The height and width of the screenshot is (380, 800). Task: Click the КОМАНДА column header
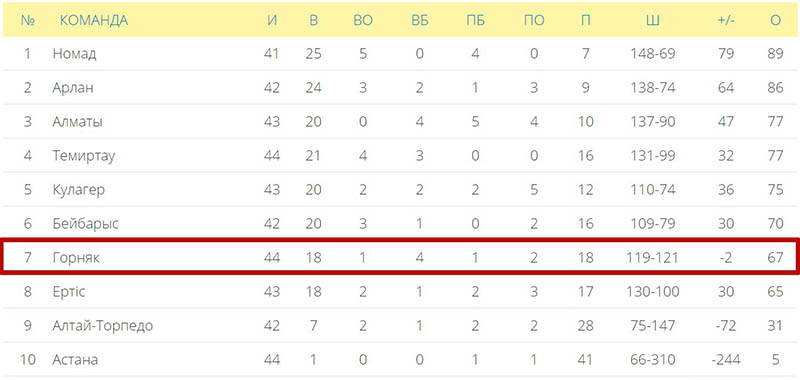click(x=94, y=21)
